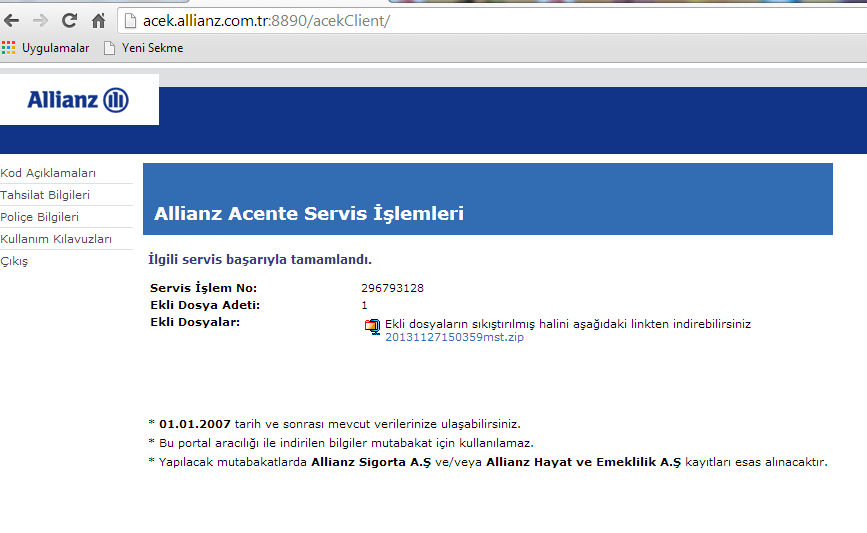Go to Poliçe Bilgileri
The image size is (867, 533).
[x=40, y=217]
